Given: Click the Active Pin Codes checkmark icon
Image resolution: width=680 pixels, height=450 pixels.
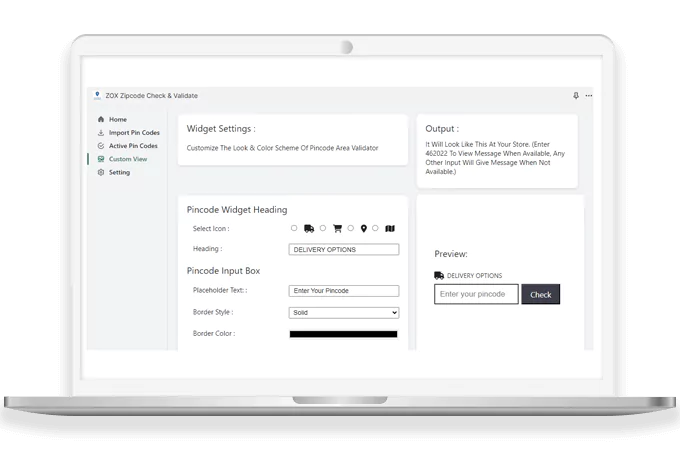Looking at the screenshot, I should (100, 146).
